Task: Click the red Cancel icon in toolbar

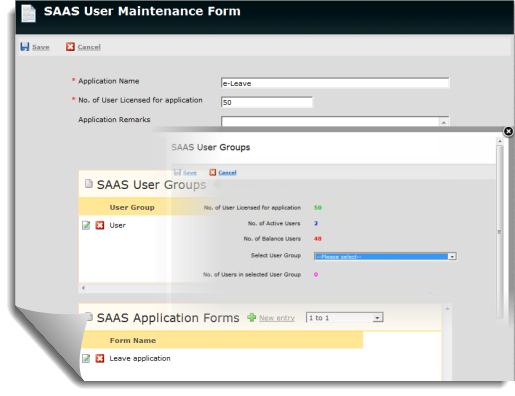Action: click(x=70, y=47)
